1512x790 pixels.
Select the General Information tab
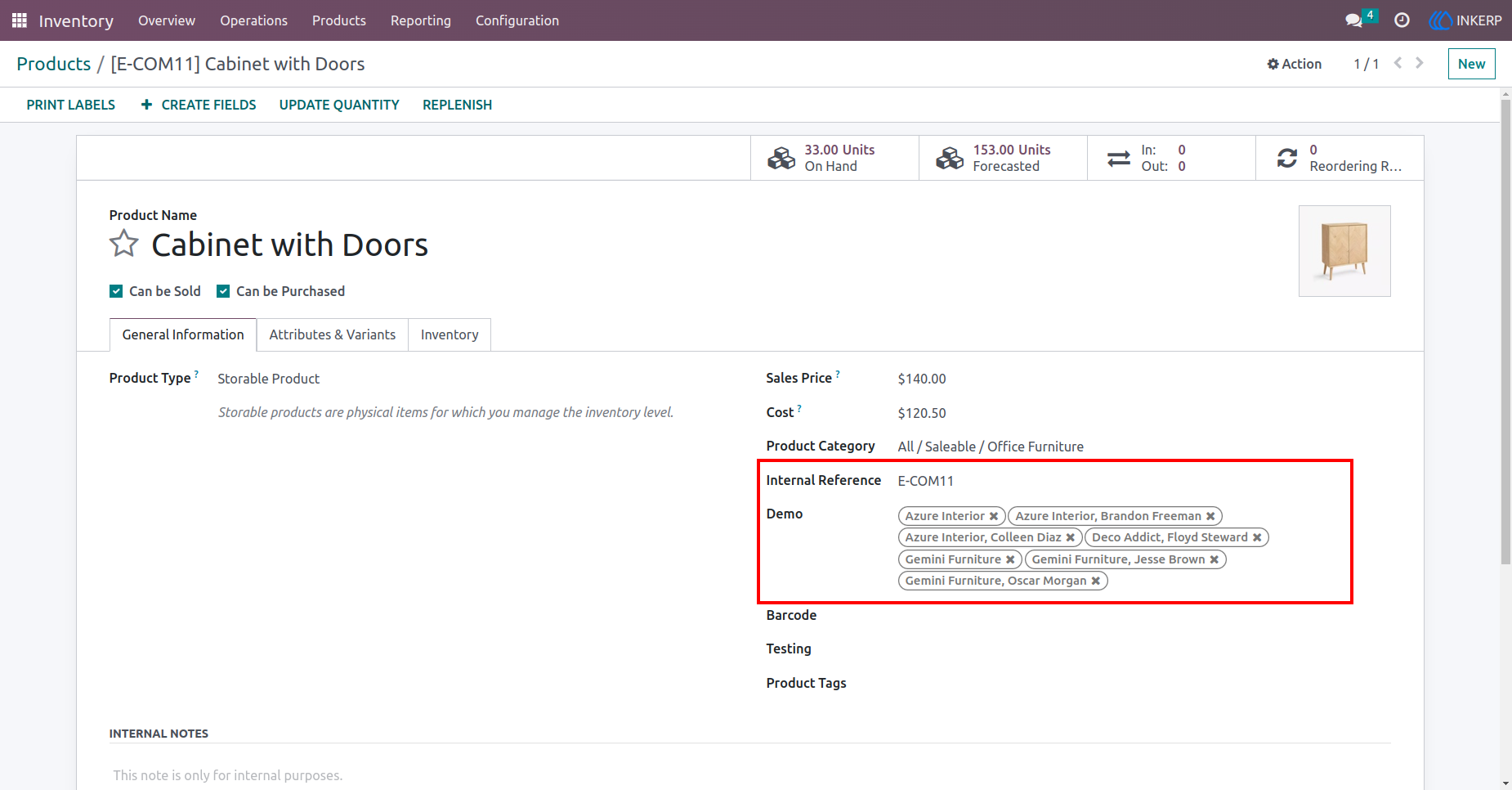coord(183,334)
